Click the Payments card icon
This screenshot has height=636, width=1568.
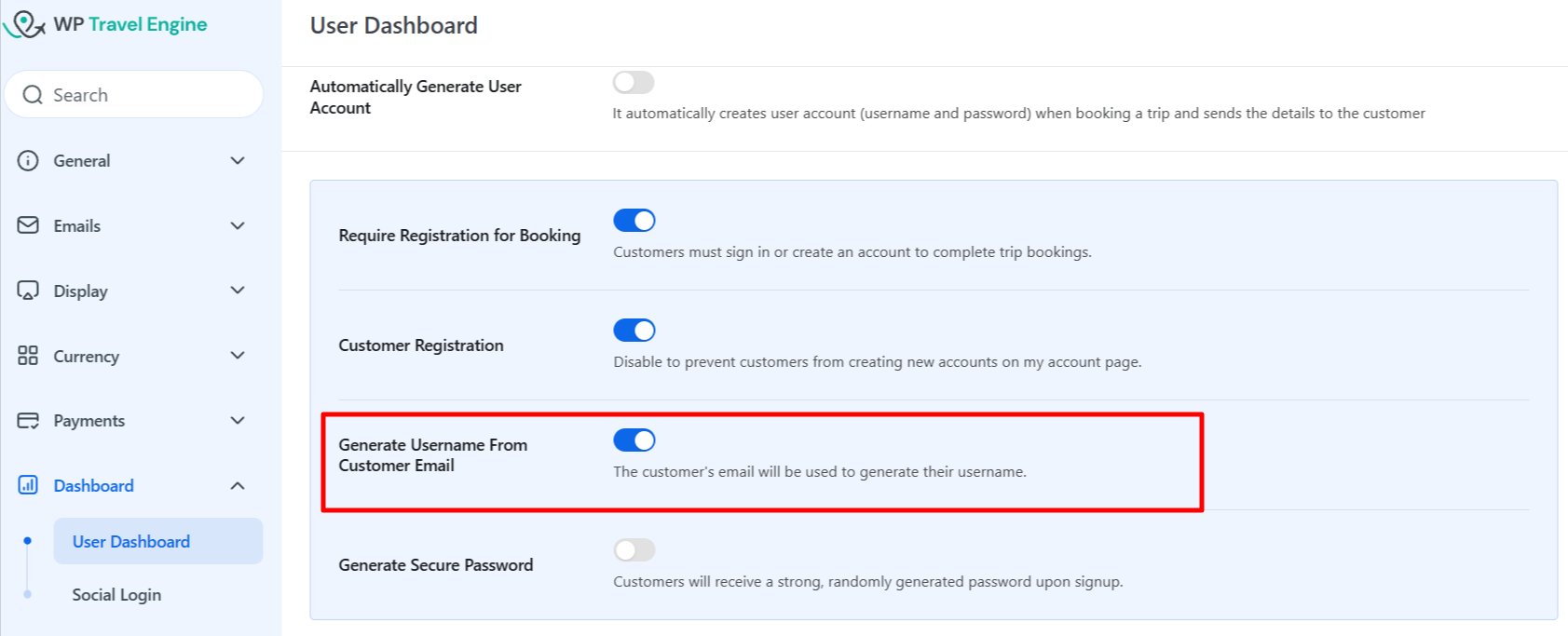click(26, 420)
